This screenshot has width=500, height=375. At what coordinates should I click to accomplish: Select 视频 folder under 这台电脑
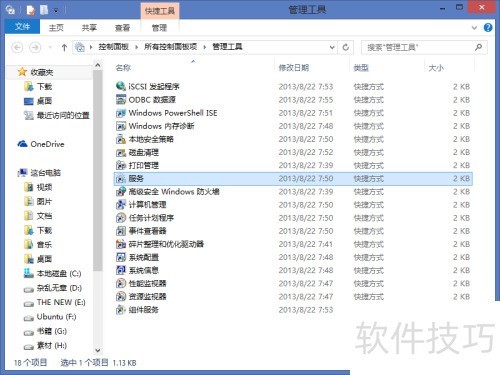tap(44, 187)
